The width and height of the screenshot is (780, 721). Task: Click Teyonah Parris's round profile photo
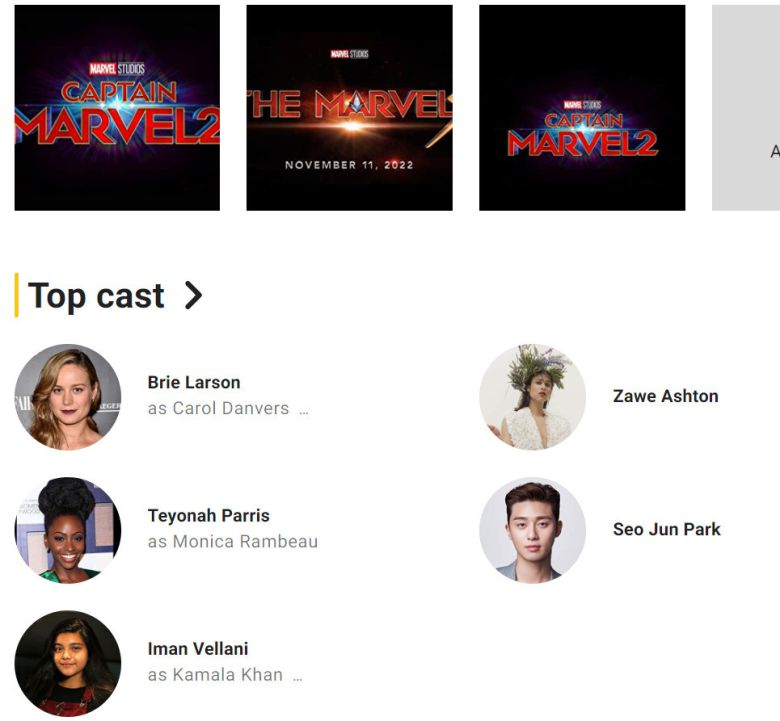68,530
